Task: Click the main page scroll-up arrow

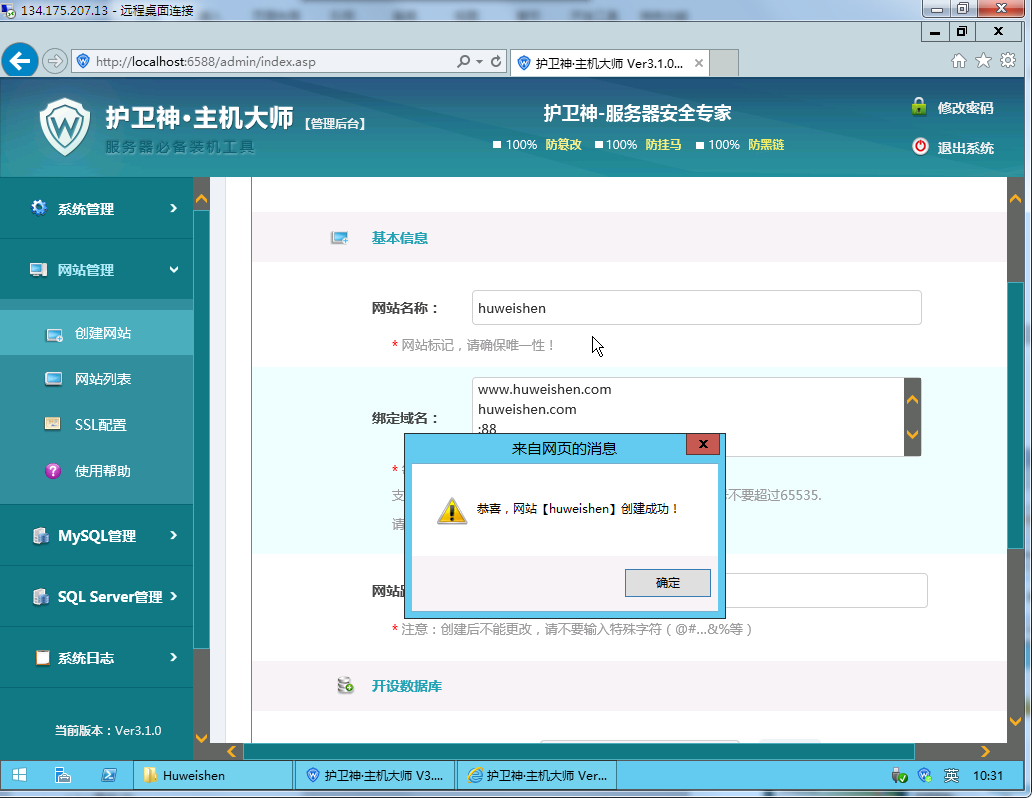Action: click(1016, 198)
